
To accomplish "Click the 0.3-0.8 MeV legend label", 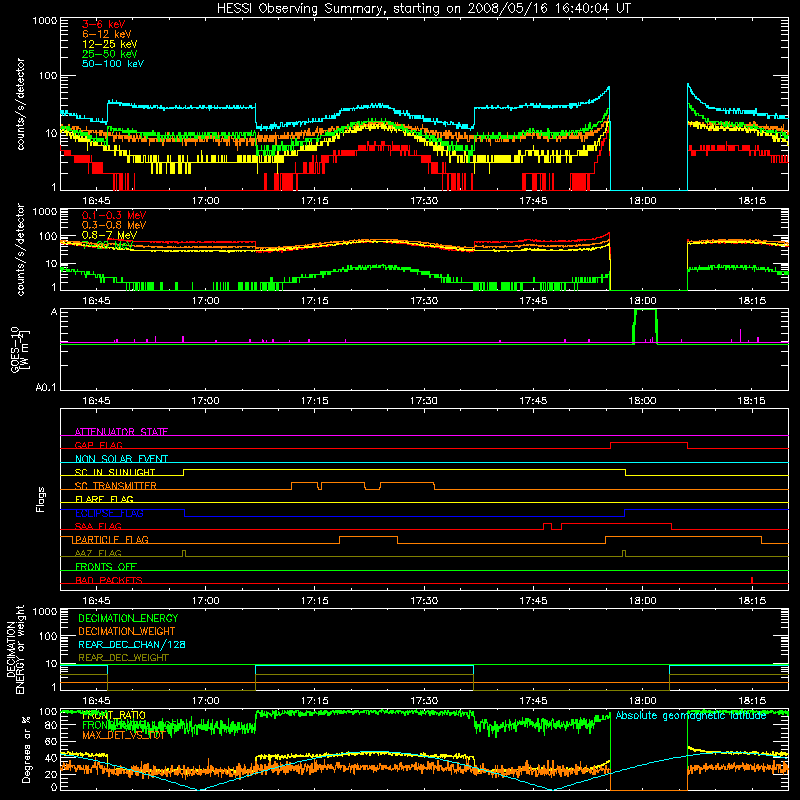I will click(114, 225).
